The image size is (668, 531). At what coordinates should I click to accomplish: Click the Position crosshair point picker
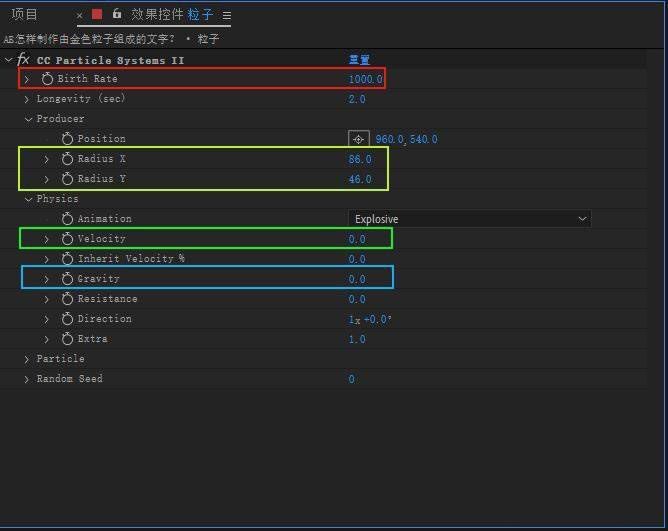point(358,139)
